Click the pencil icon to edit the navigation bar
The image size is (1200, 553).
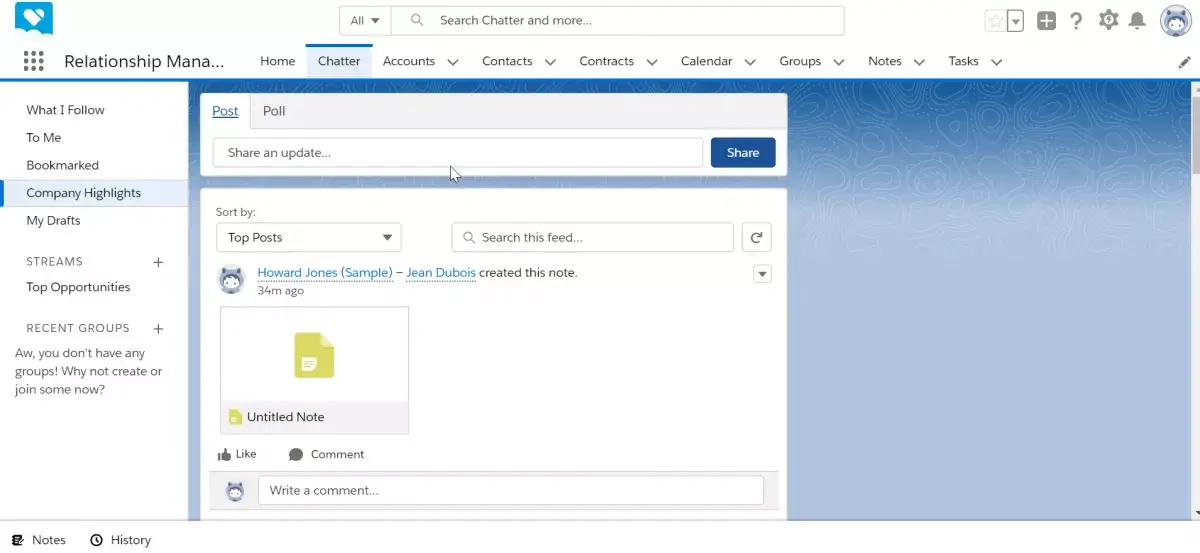[x=1185, y=62]
